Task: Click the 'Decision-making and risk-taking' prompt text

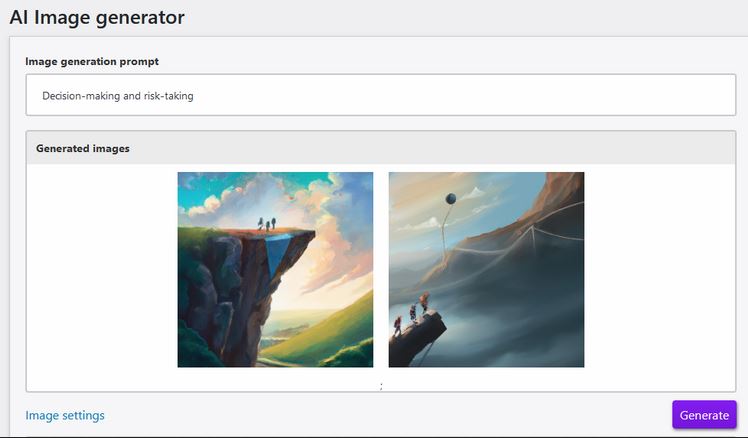Action: point(118,96)
